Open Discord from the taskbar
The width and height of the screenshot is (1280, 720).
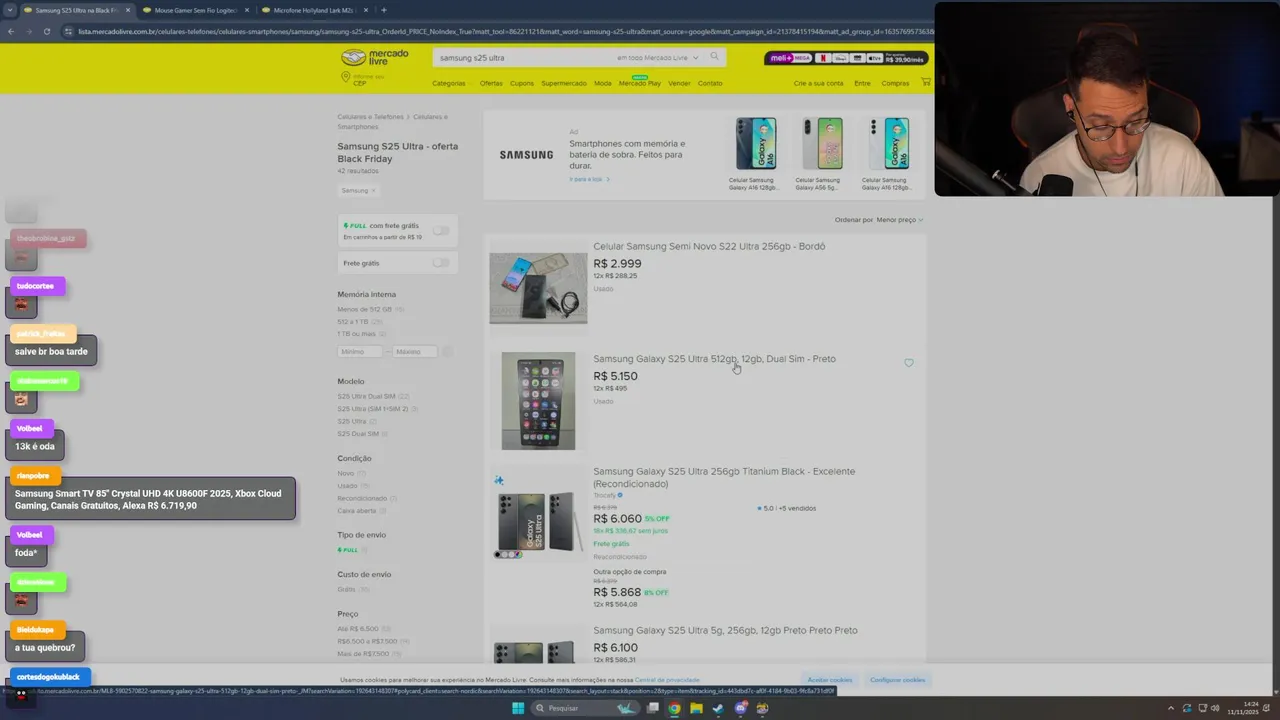coord(741,708)
